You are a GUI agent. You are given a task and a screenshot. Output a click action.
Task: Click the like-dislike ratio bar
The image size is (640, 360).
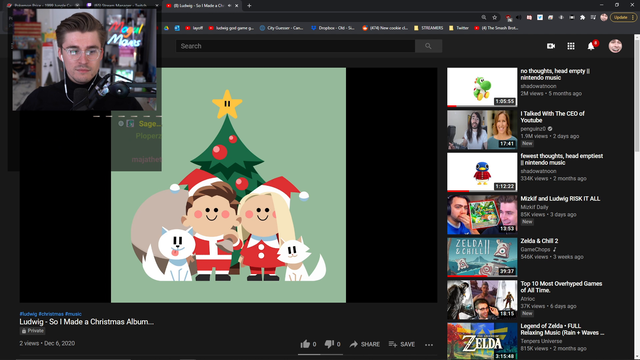click(x=320, y=354)
